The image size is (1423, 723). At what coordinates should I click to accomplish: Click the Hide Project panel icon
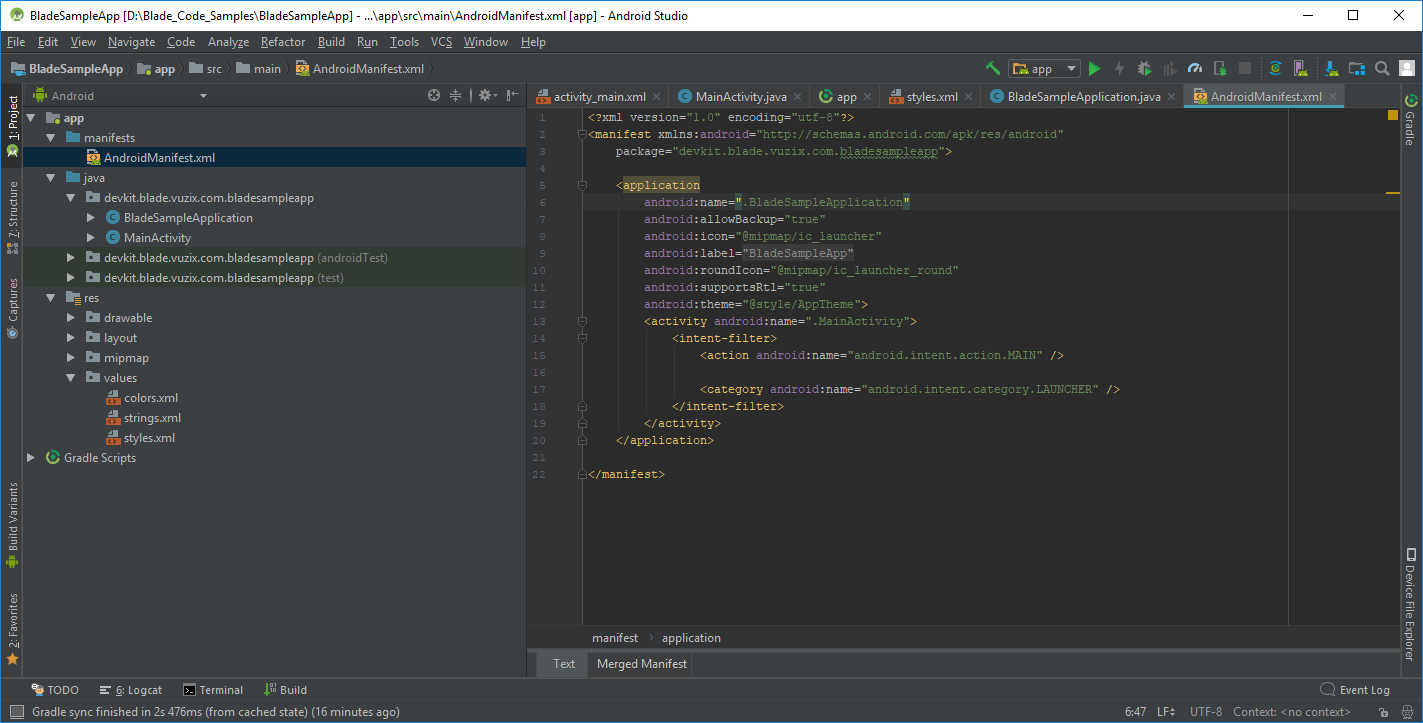tap(512, 95)
